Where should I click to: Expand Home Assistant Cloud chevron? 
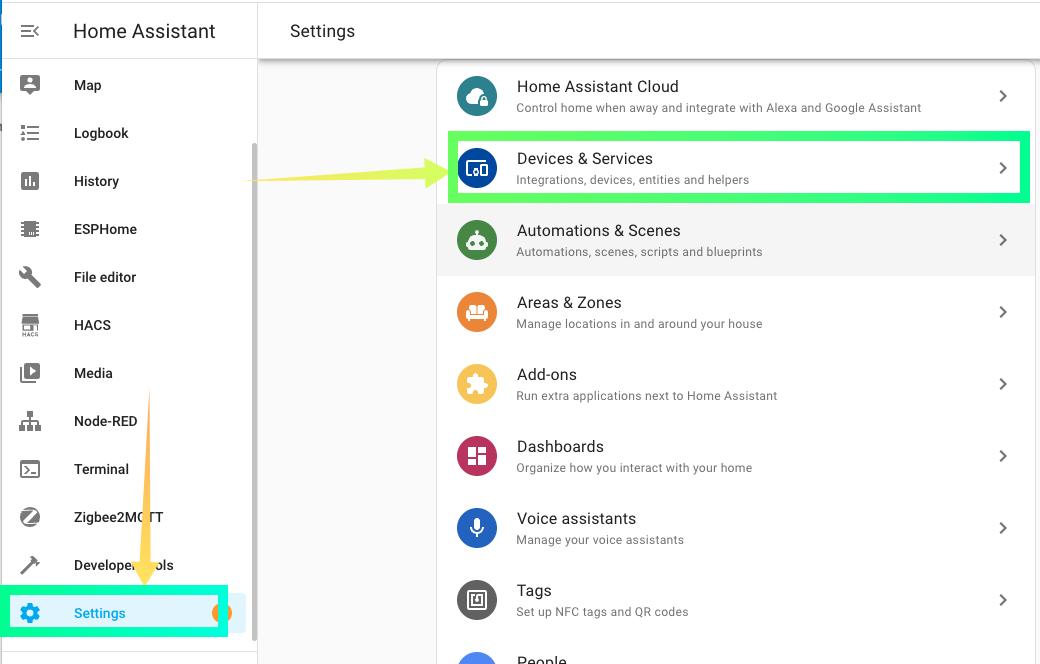click(x=1003, y=96)
